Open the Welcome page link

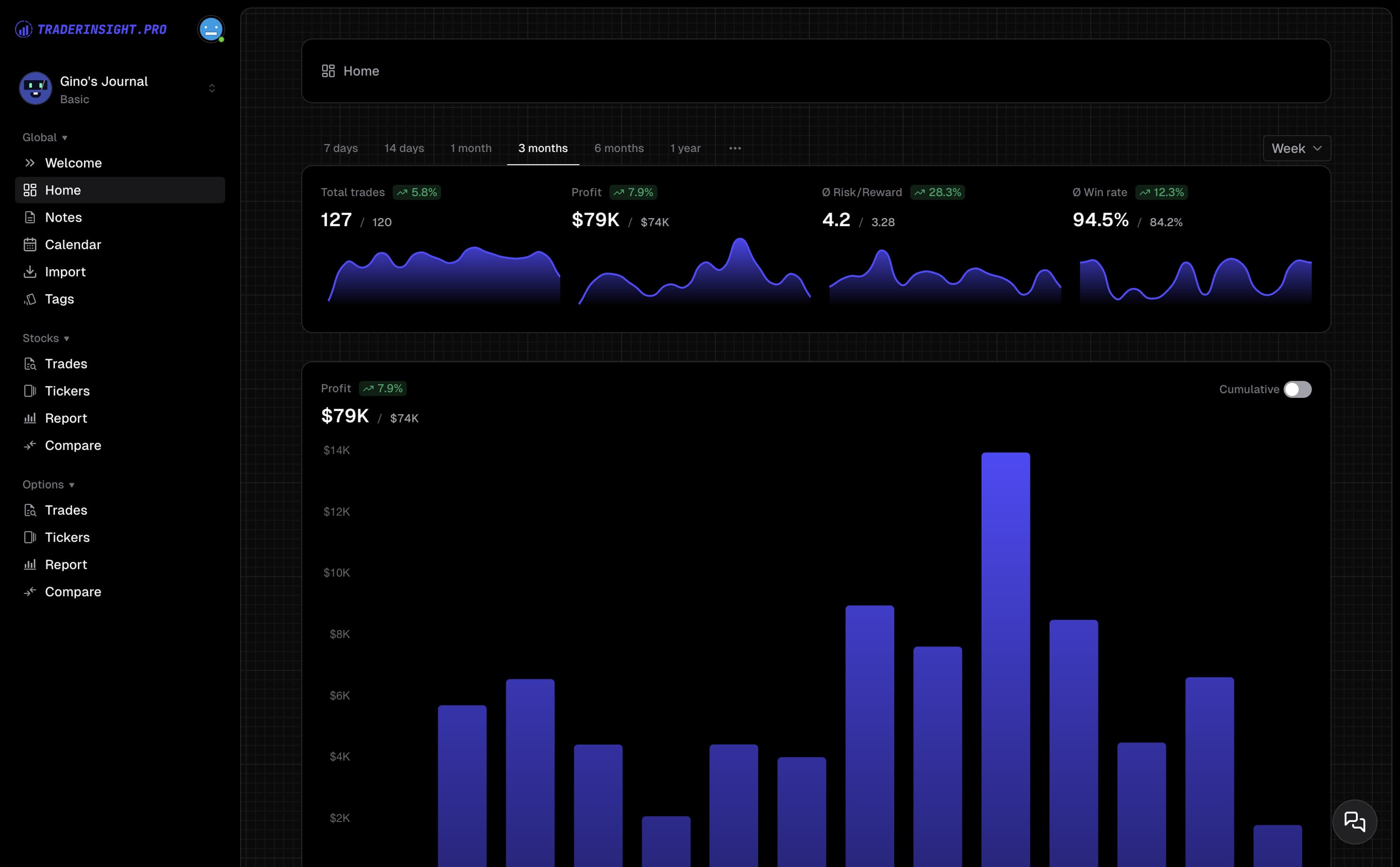coord(120,163)
